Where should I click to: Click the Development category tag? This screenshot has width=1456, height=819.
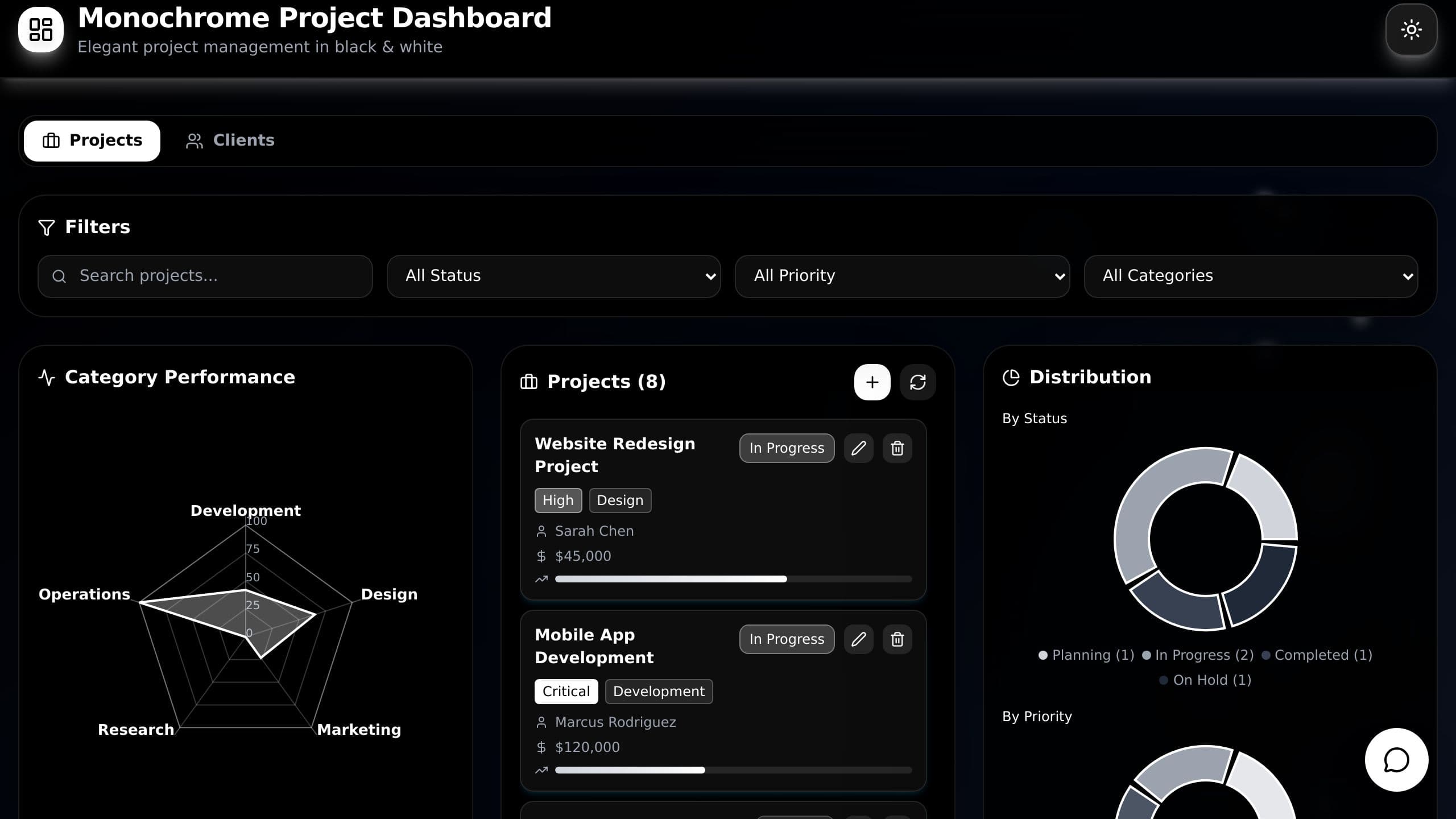[x=659, y=692]
